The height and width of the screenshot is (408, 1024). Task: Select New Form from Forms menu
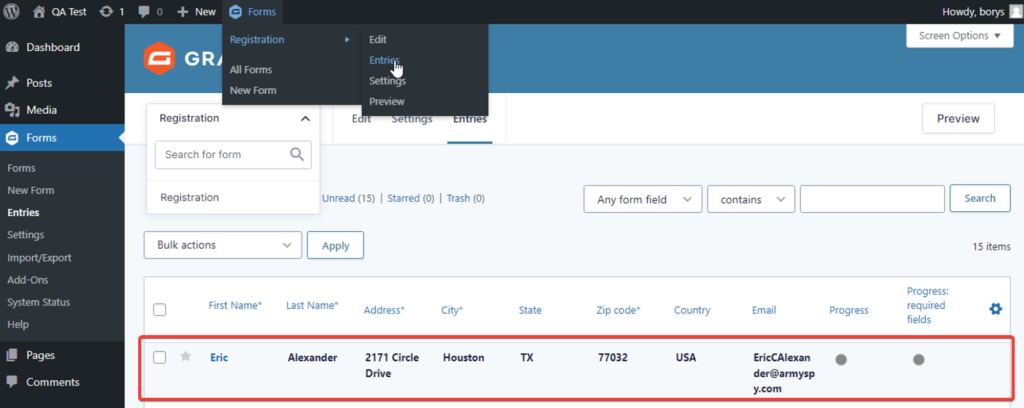(253, 90)
